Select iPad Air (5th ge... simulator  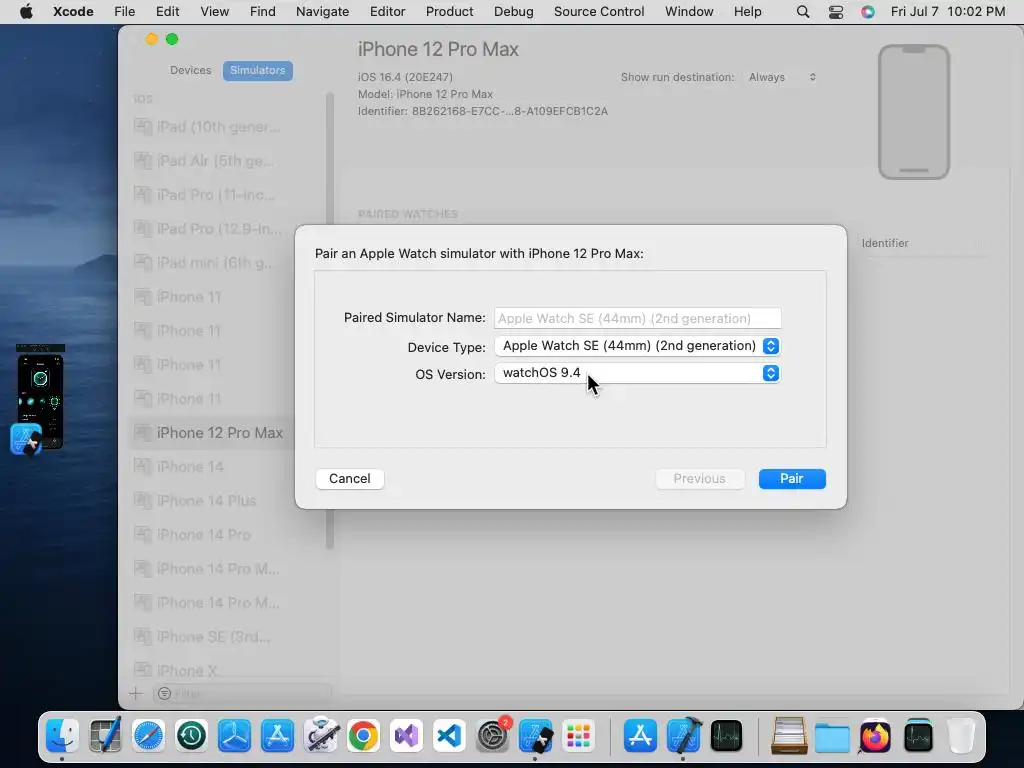(214, 161)
